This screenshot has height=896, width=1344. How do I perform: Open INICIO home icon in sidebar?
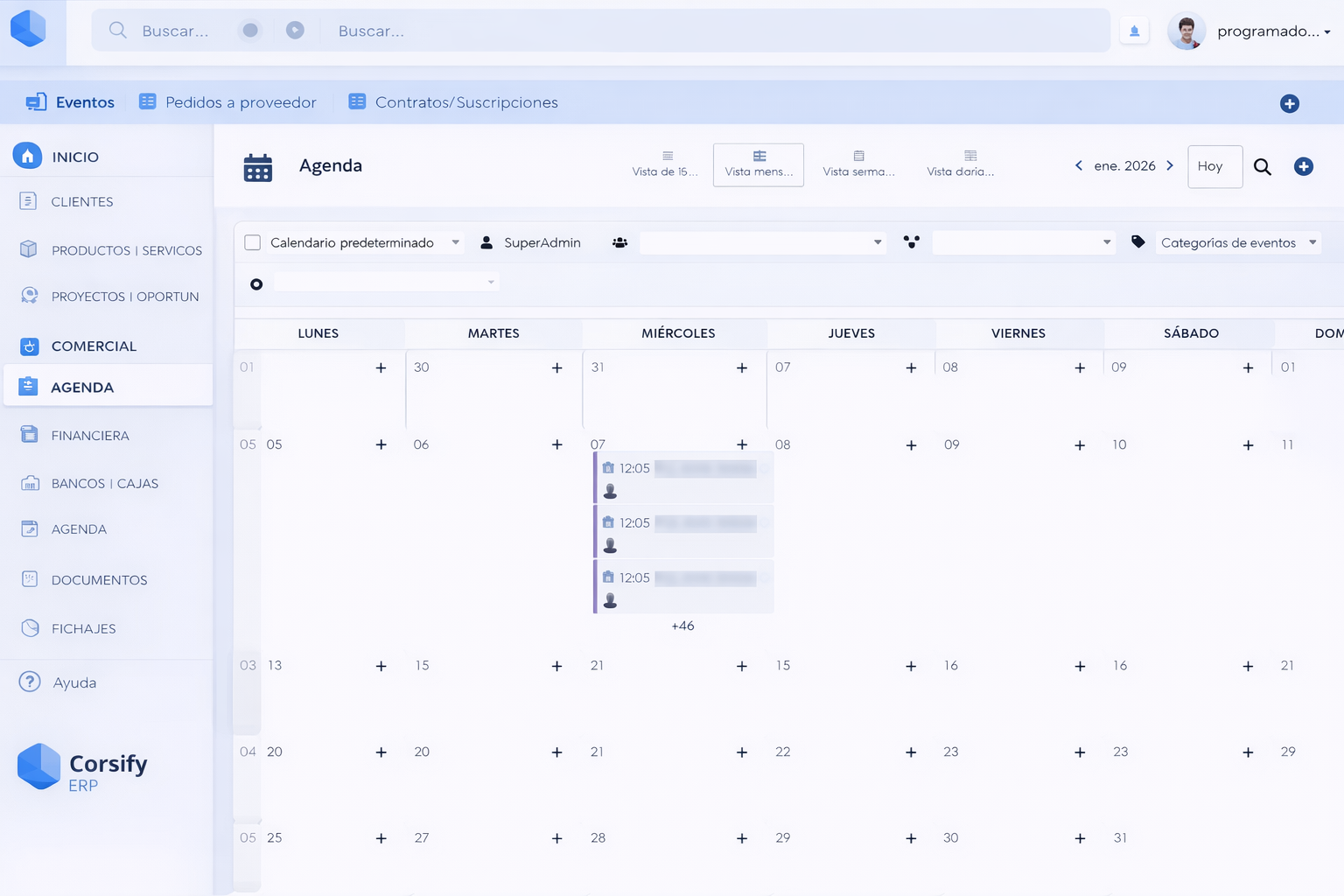[x=27, y=156]
